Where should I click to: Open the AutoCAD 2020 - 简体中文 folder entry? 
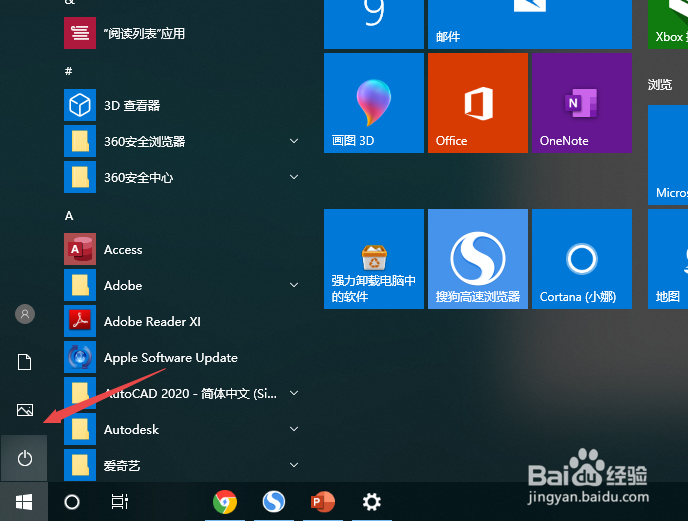182,393
